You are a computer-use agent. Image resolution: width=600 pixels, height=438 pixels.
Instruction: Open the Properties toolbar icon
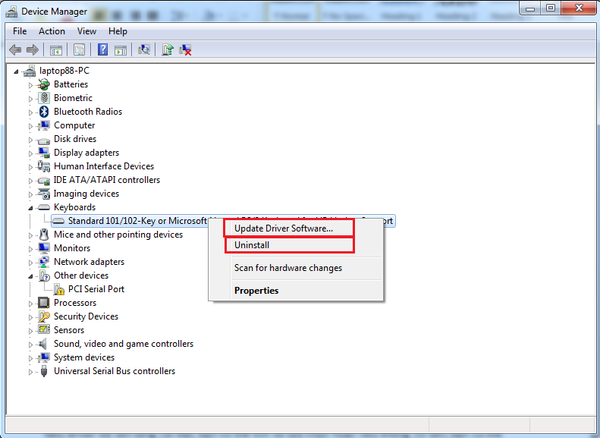click(x=79, y=50)
